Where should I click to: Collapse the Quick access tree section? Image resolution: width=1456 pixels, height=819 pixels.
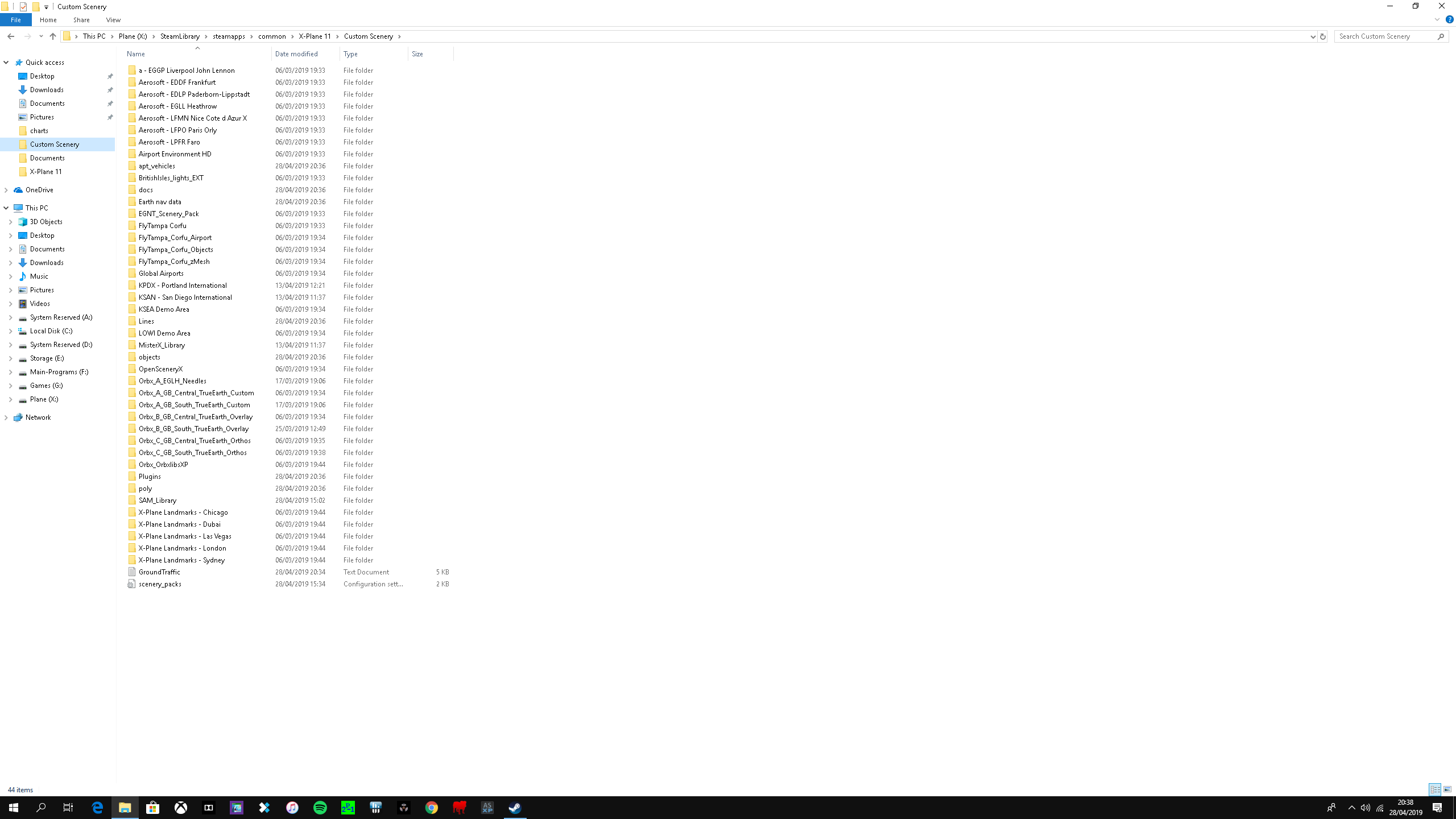[x=6, y=63]
